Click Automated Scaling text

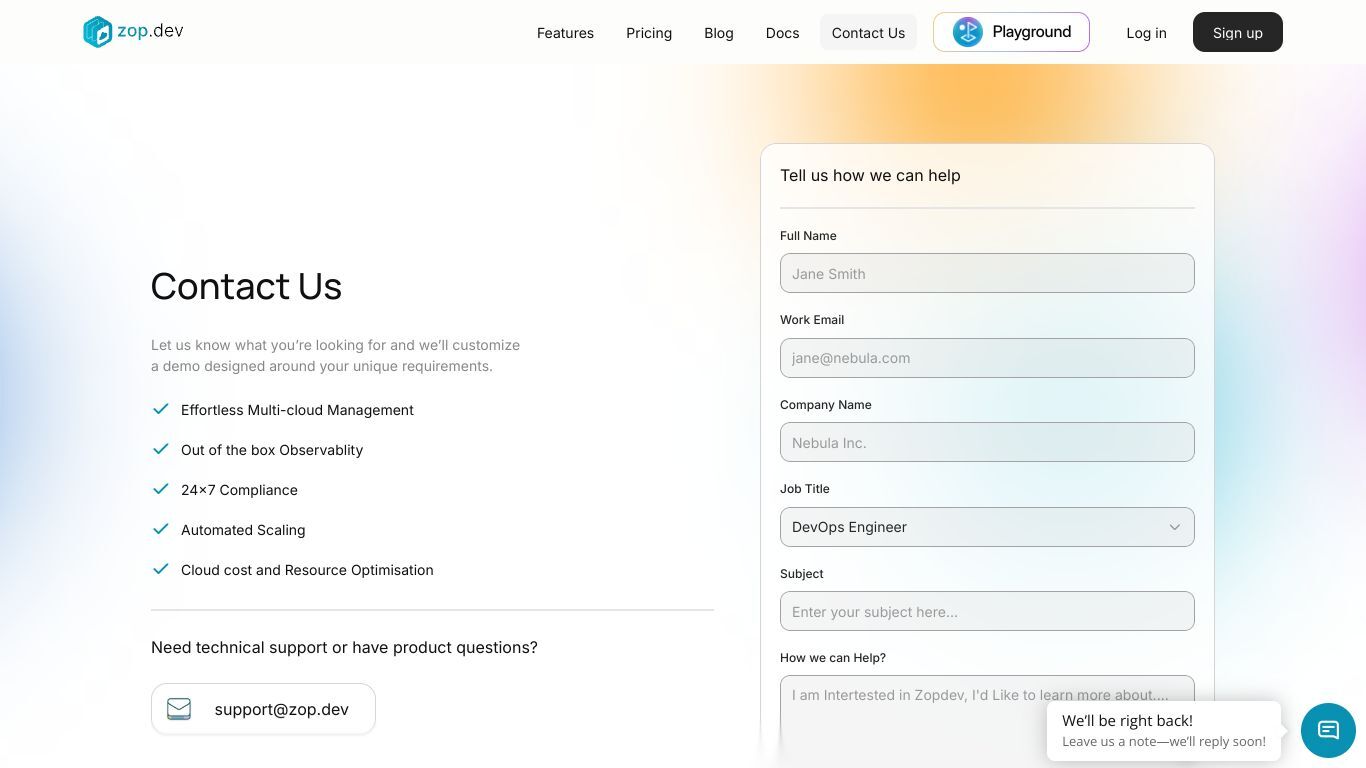(243, 530)
